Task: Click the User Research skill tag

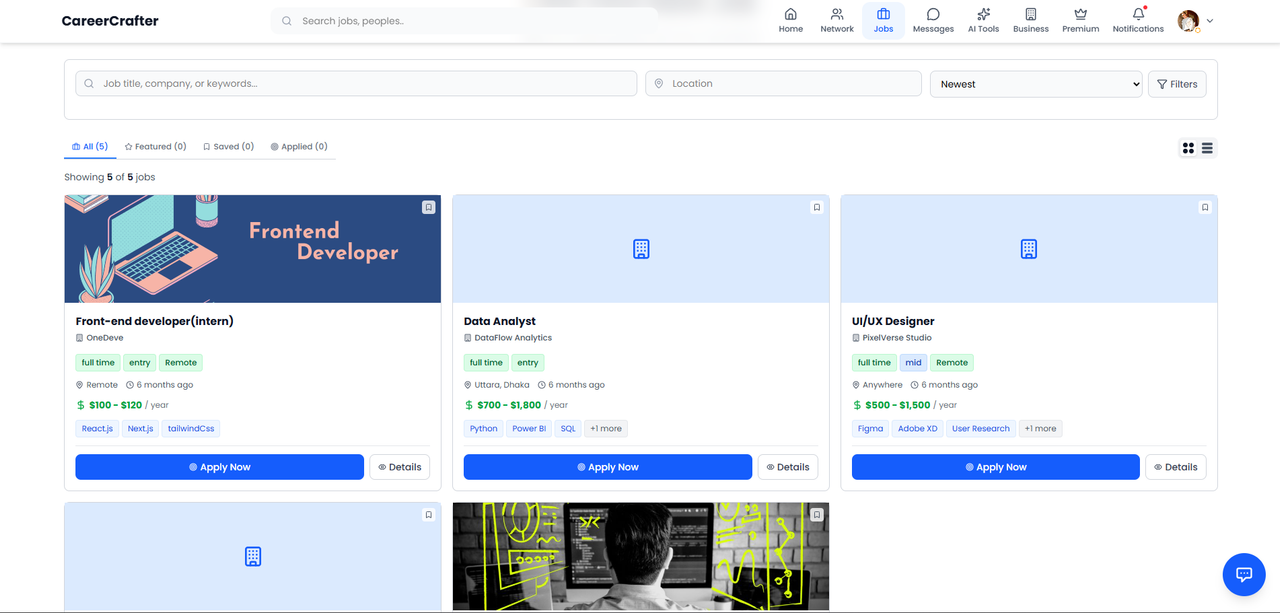Action: click(981, 428)
